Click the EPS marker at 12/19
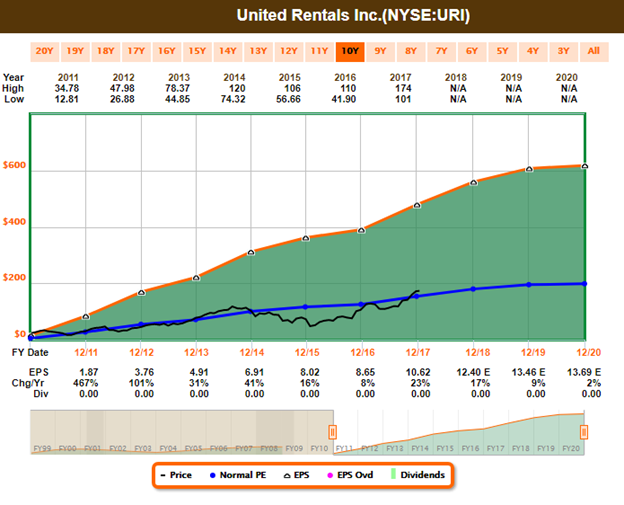 tap(529, 169)
